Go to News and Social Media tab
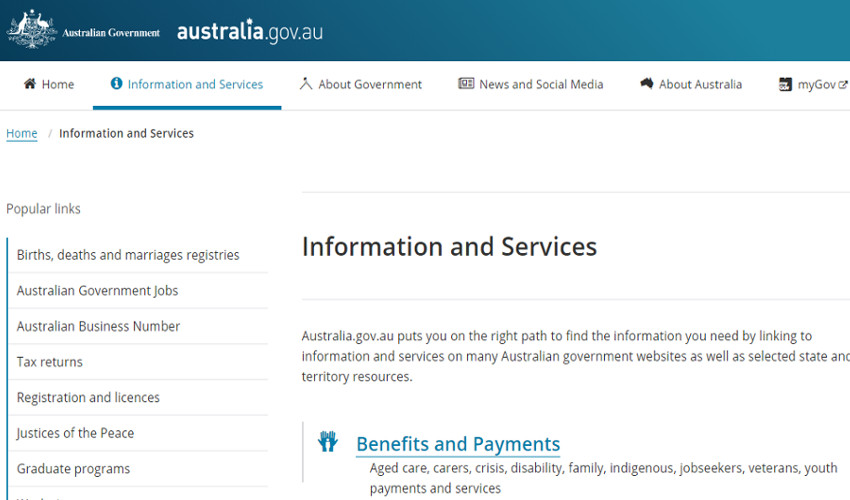This screenshot has height=500, width=850. pos(531,84)
